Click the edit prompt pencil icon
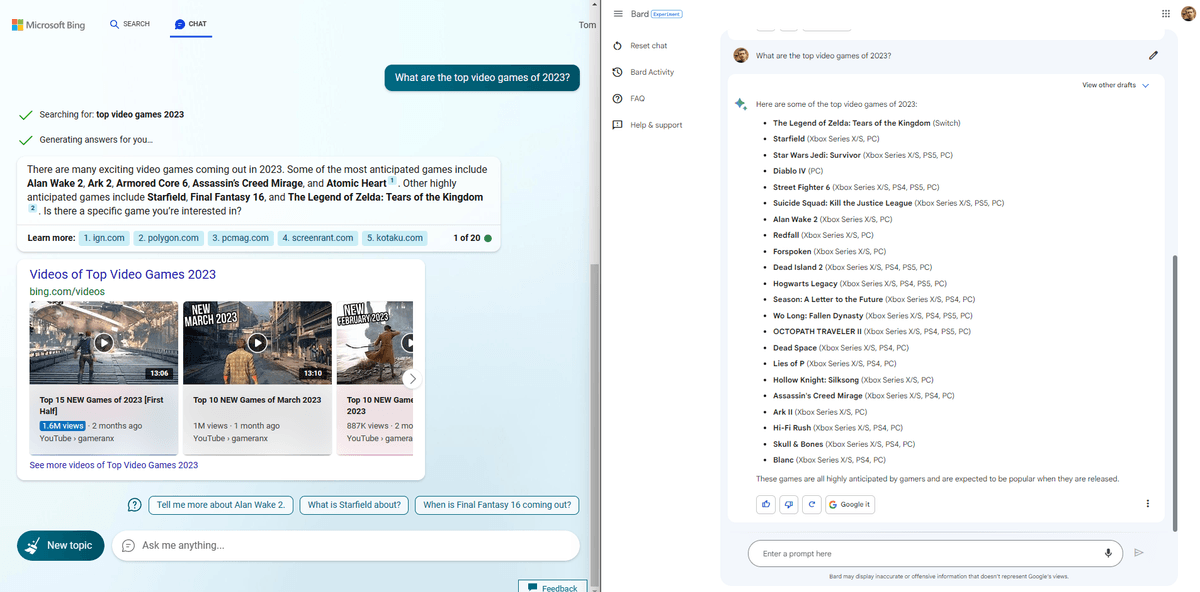 click(1153, 55)
